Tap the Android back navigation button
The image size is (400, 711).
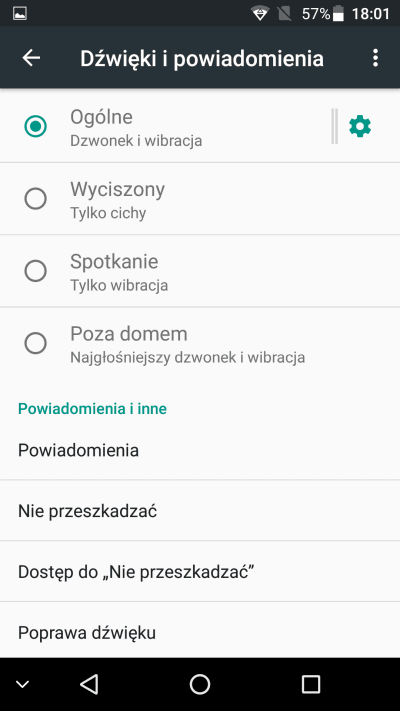pyautogui.click(x=89, y=684)
